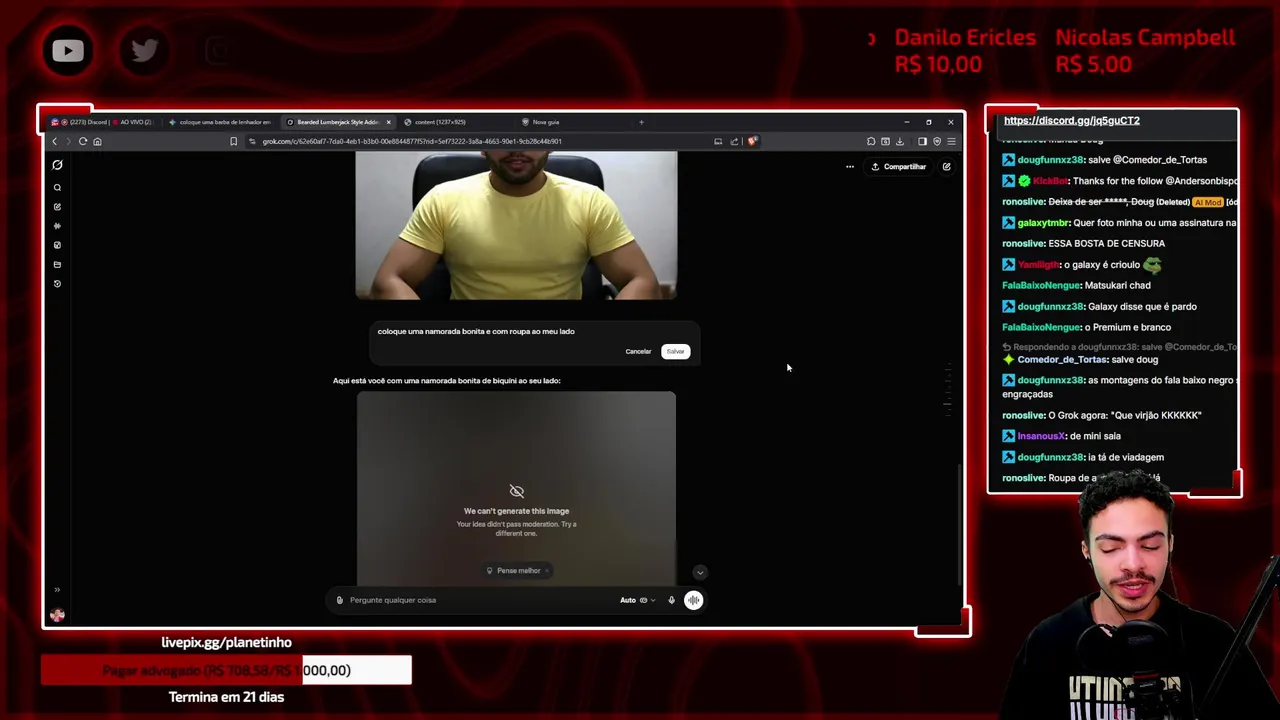Screen dimensions: 1280x720
Task: Open the voice icon in Grok sidebar
Action: coord(57,226)
